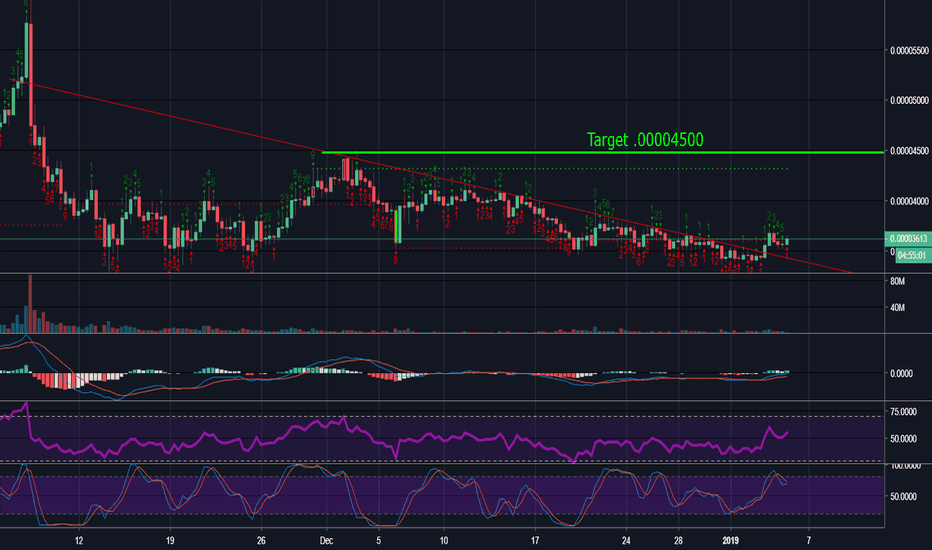Click the 0.00004000 price axis label
This screenshot has width=932, height=550.
coord(909,202)
